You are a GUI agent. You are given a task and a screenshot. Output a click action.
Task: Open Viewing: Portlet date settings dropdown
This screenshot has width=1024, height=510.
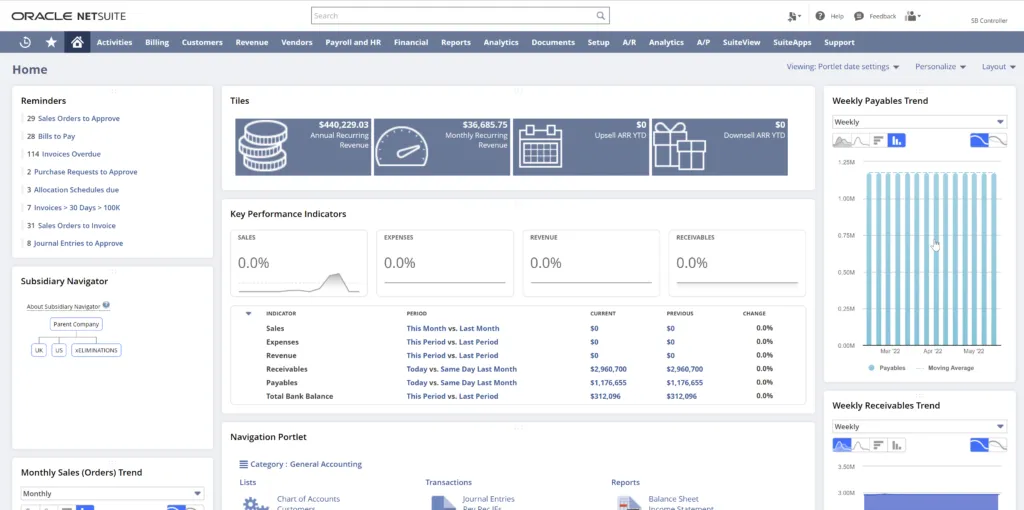point(842,67)
